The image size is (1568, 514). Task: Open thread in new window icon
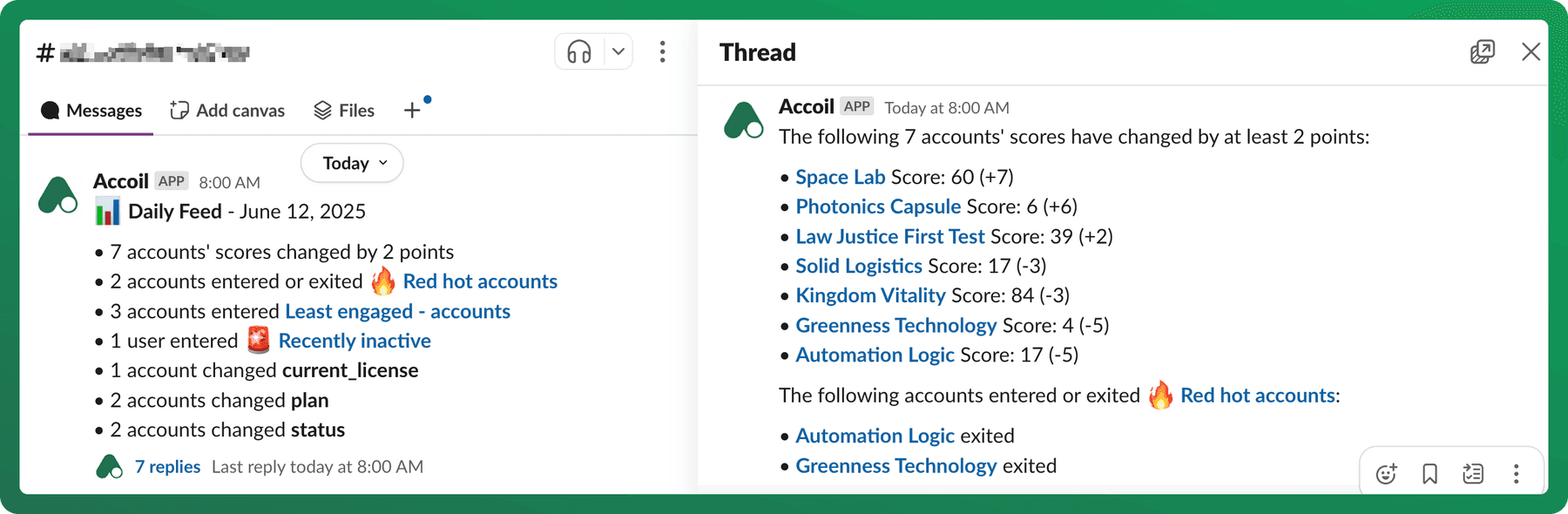pyautogui.click(x=1482, y=52)
